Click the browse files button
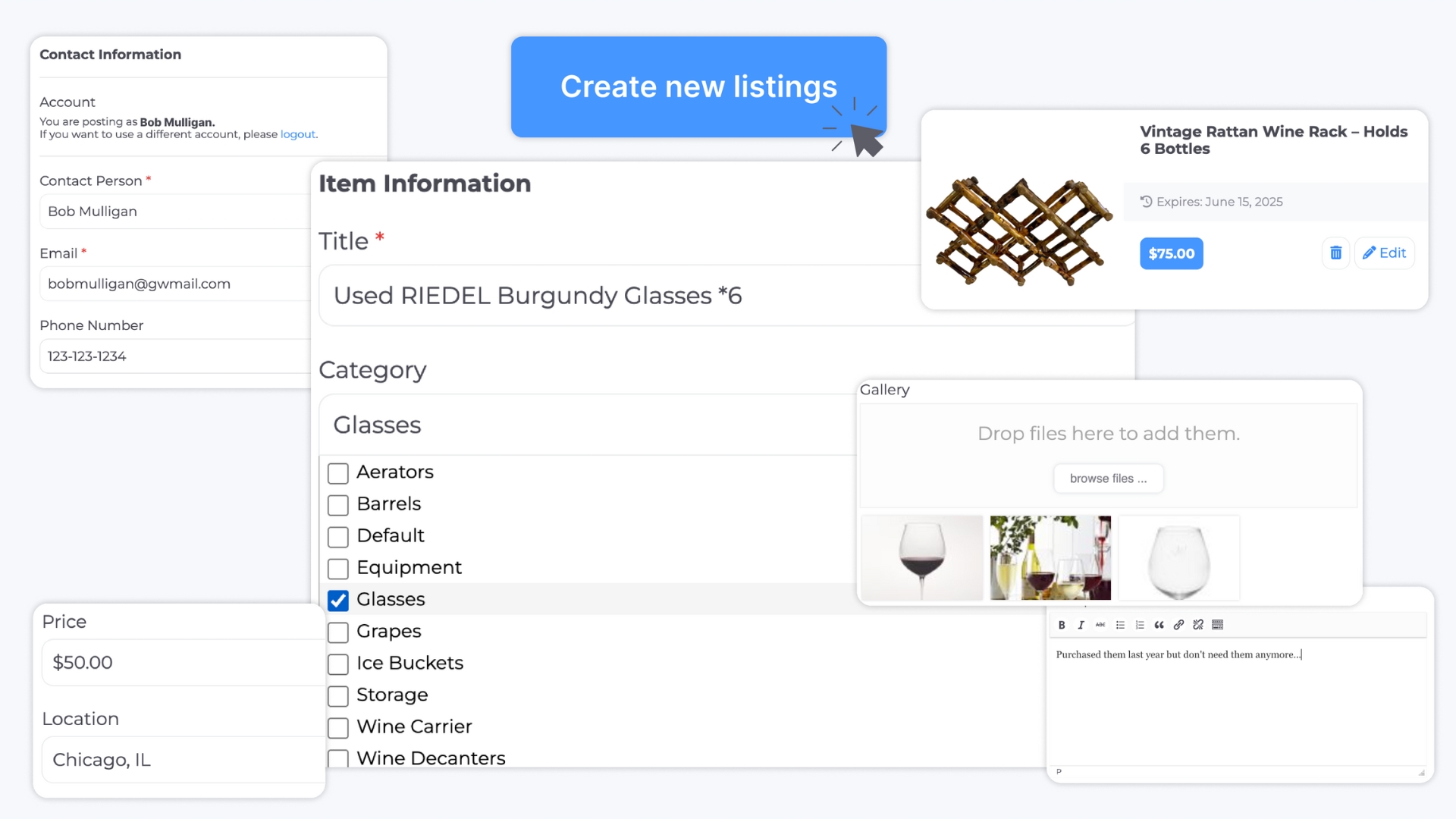The width and height of the screenshot is (1456, 819). [1108, 479]
